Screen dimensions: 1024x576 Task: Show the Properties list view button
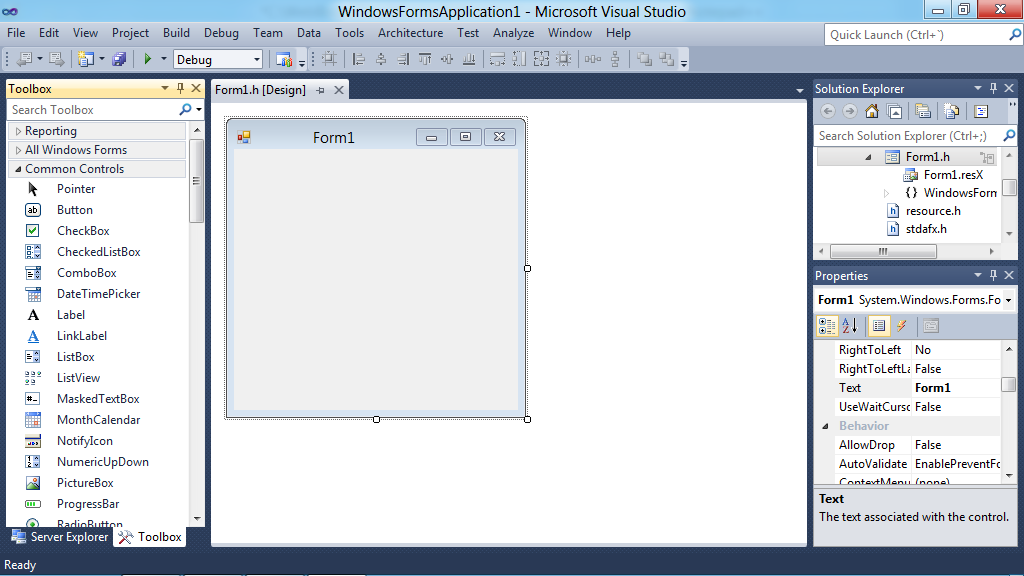coord(879,325)
